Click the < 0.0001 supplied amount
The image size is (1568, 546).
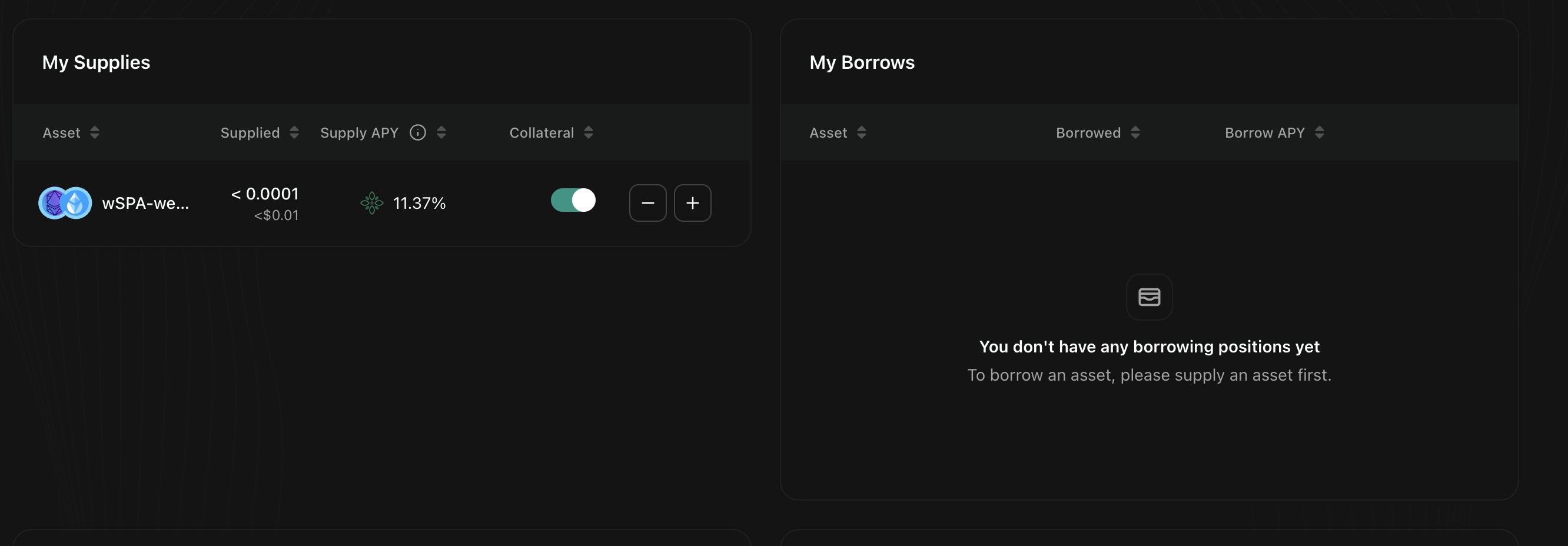(265, 194)
